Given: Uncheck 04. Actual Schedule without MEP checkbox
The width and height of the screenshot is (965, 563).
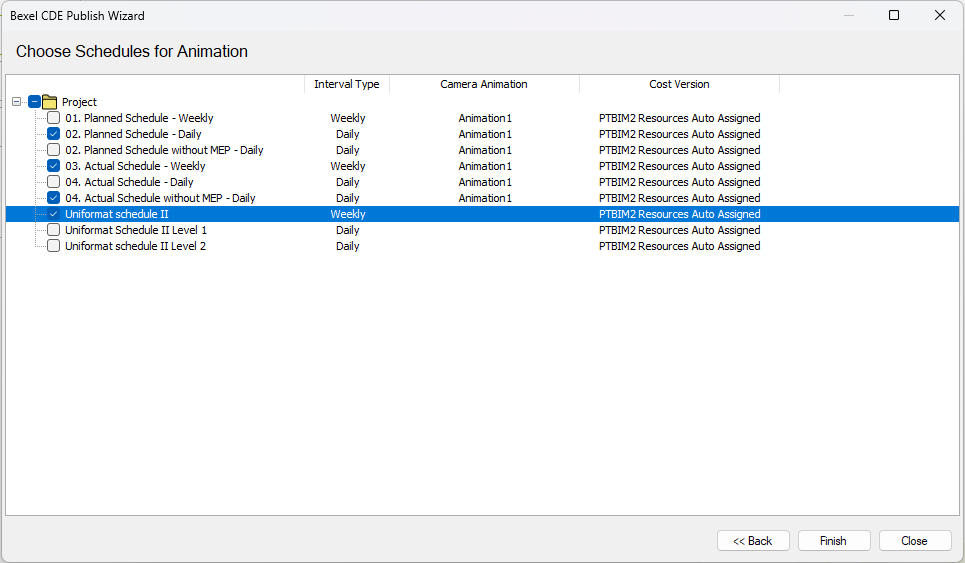Looking at the screenshot, I should click(x=54, y=198).
